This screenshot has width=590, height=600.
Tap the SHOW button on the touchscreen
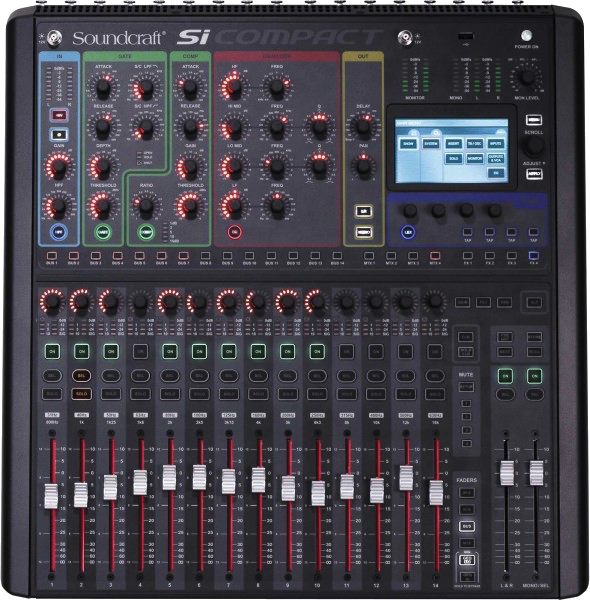pos(408,144)
